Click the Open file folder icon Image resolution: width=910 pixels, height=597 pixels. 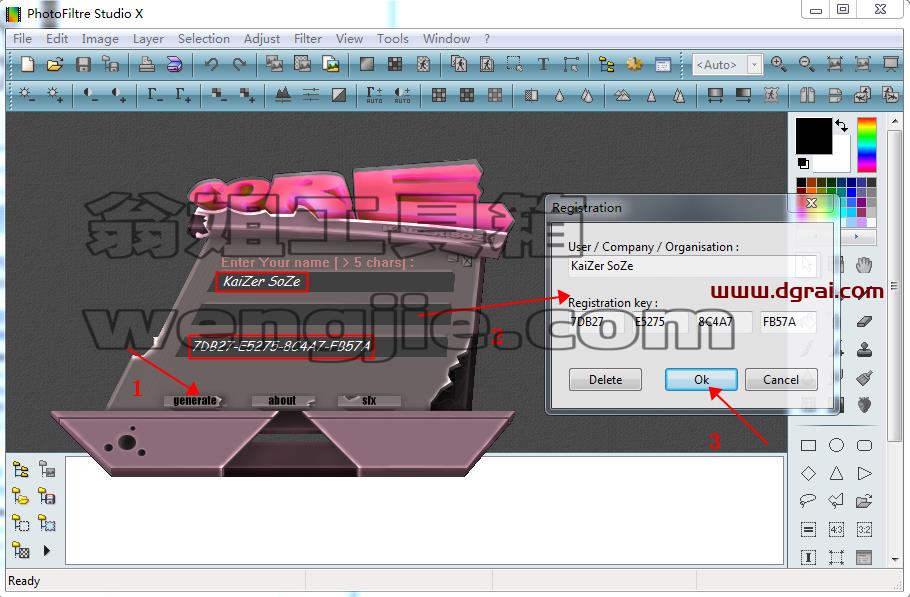pyautogui.click(x=55, y=64)
